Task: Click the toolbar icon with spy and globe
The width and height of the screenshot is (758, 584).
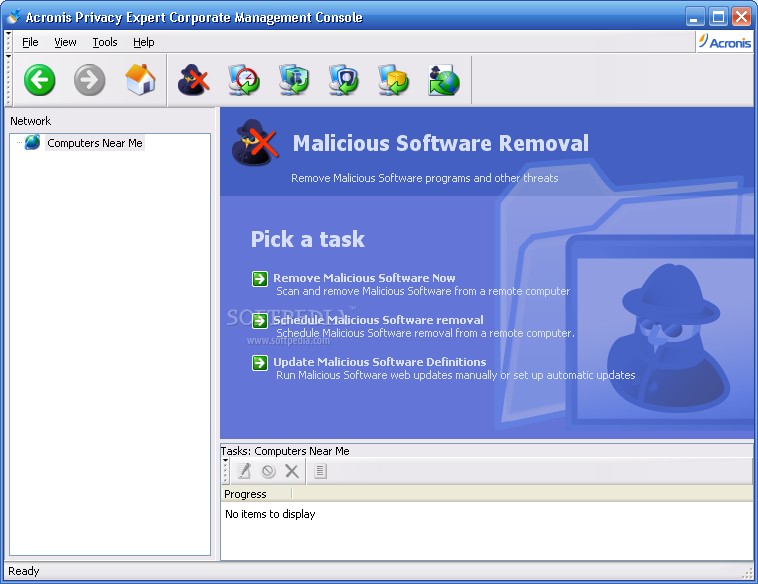Action: [x=444, y=80]
